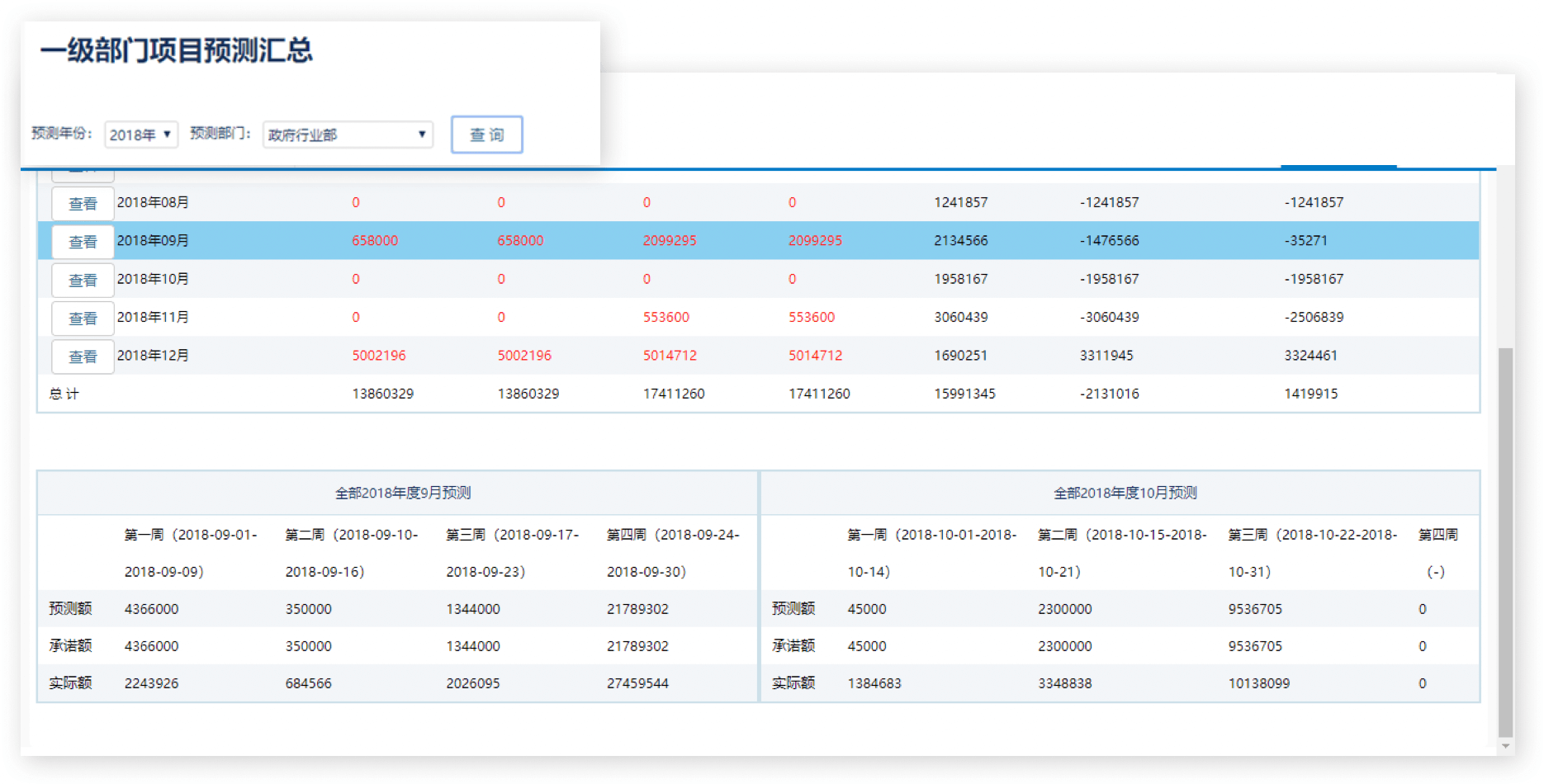Open the 预测年份 2018年 dropdown
This screenshot has height=784, width=1544.
tap(141, 135)
